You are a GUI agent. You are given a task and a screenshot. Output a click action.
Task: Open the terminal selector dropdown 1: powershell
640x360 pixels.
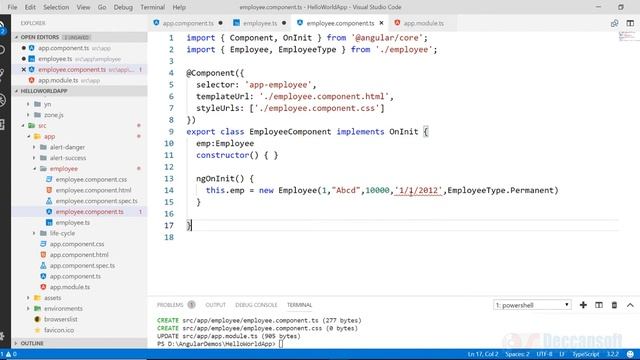(532, 305)
